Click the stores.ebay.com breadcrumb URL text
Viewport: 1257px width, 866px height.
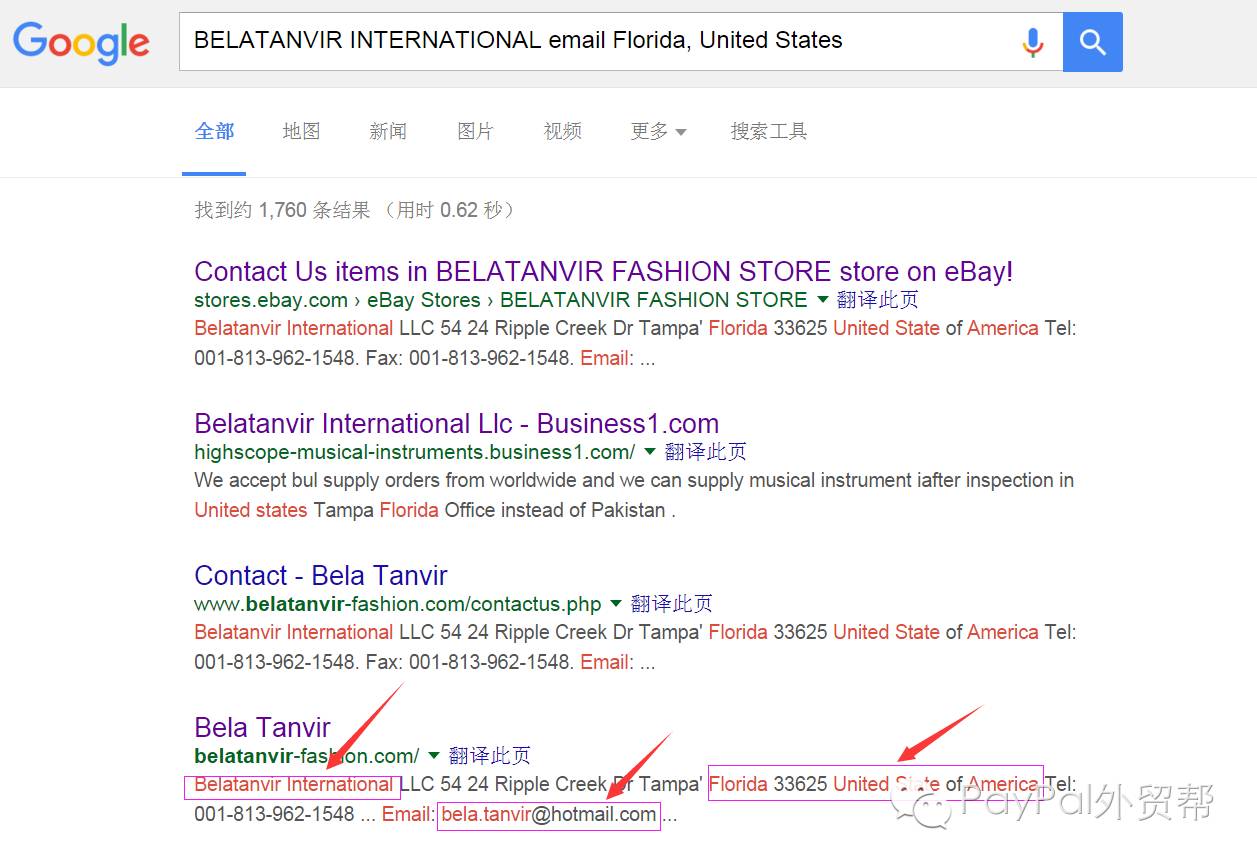coord(501,299)
